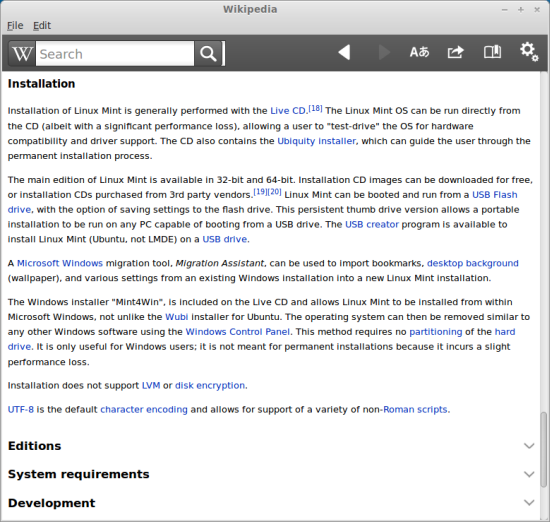Open the Ubiquity installer link
The height and width of the screenshot is (522, 550).
tap(316, 141)
